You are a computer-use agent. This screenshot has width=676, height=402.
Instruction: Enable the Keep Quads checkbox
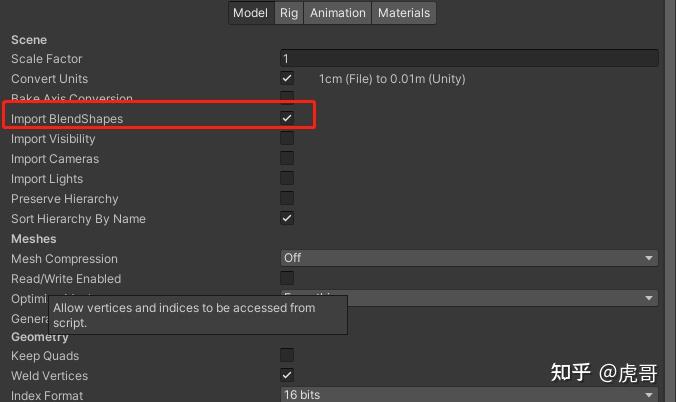coord(287,355)
